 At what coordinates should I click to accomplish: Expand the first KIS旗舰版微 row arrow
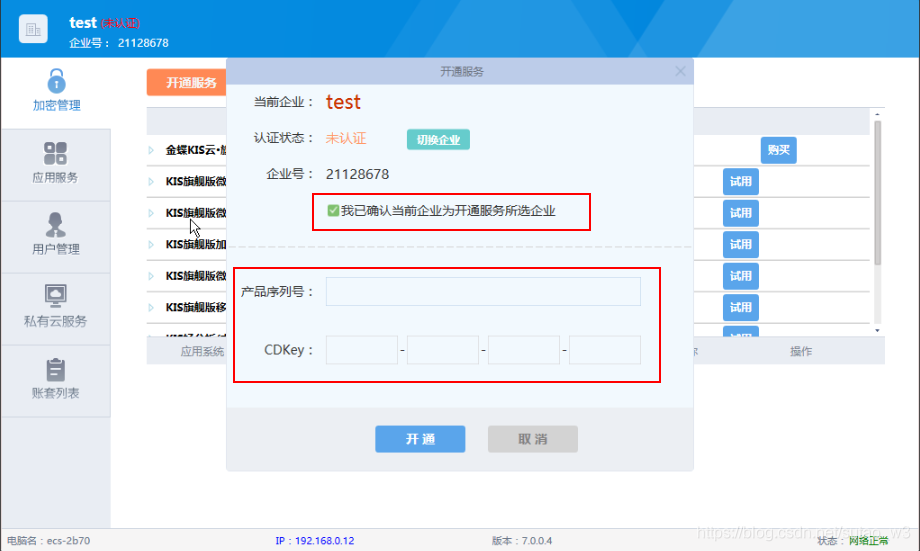pyautogui.click(x=151, y=182)
